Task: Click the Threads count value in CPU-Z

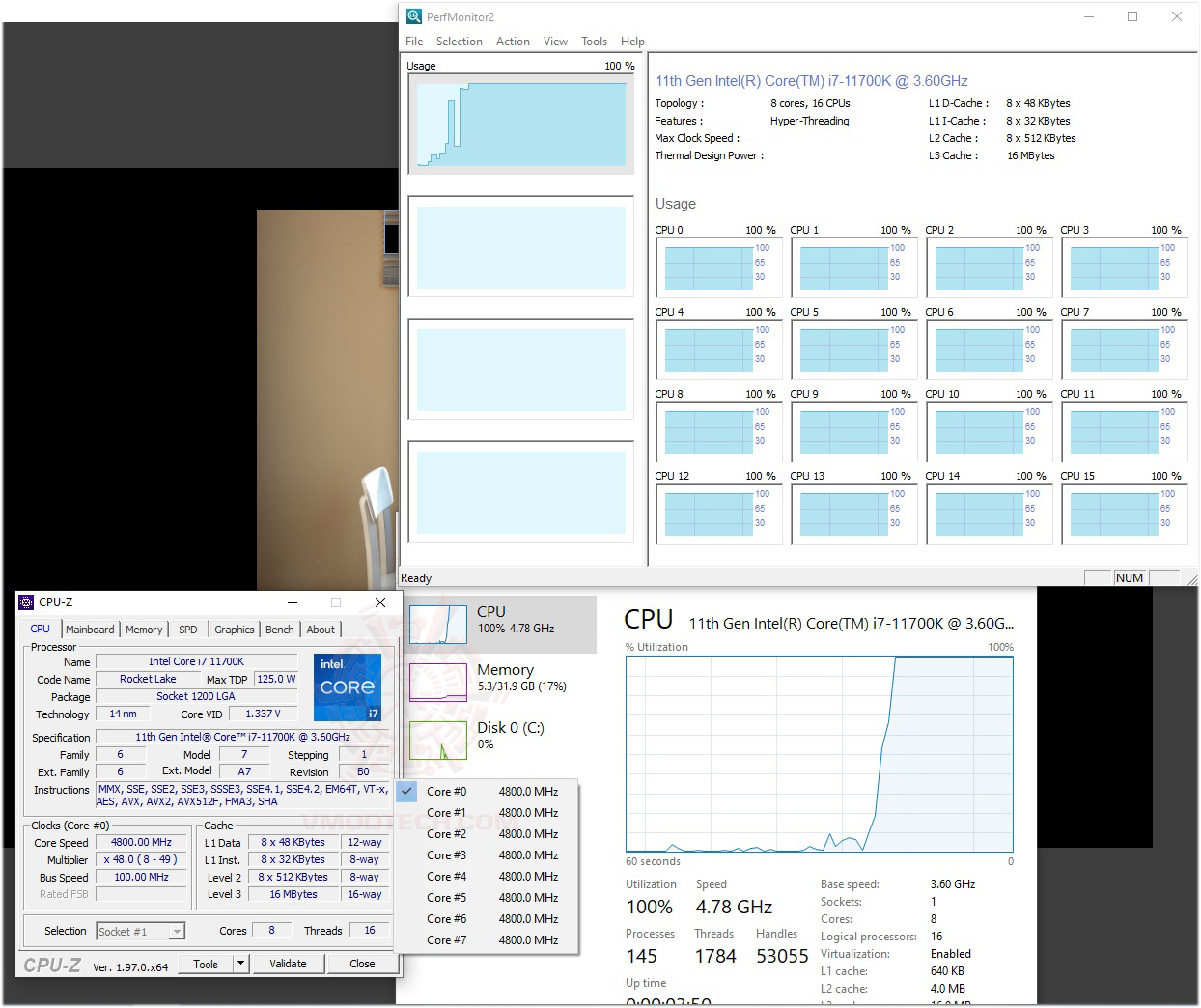Action: 370,930
